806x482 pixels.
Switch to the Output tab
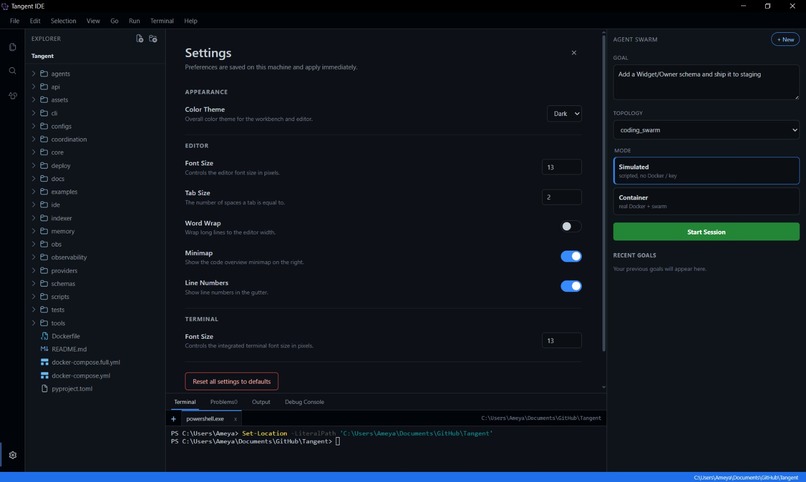click(261, 402)
